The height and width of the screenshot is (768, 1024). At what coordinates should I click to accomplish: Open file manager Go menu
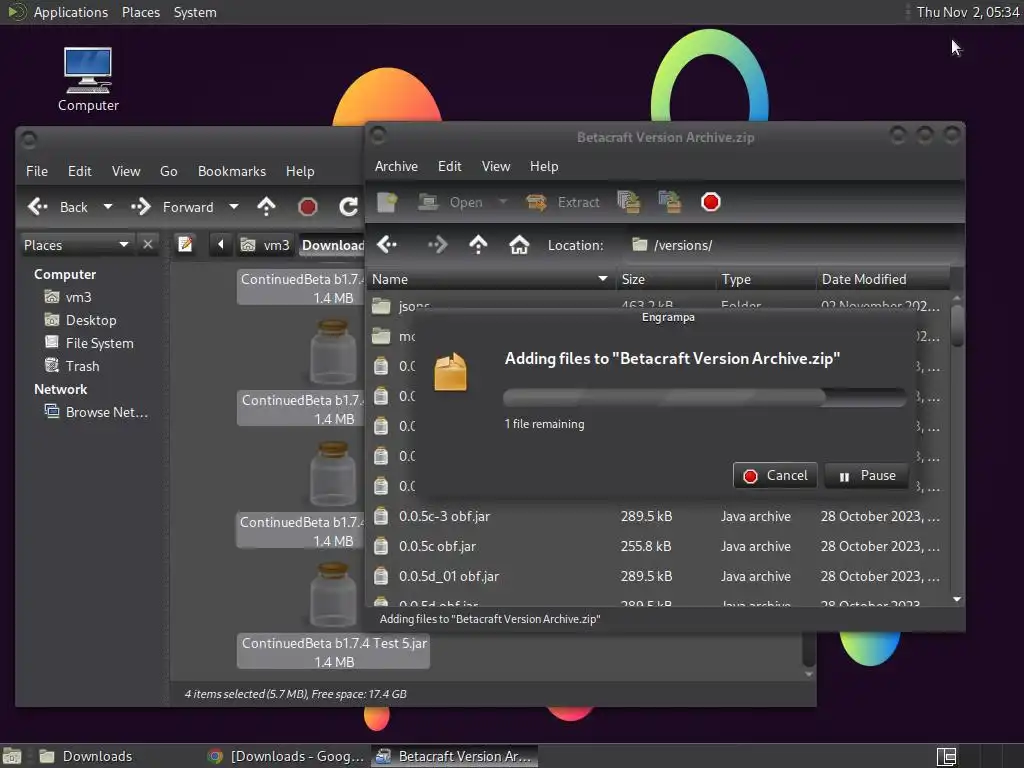click(x=168, y=171)
